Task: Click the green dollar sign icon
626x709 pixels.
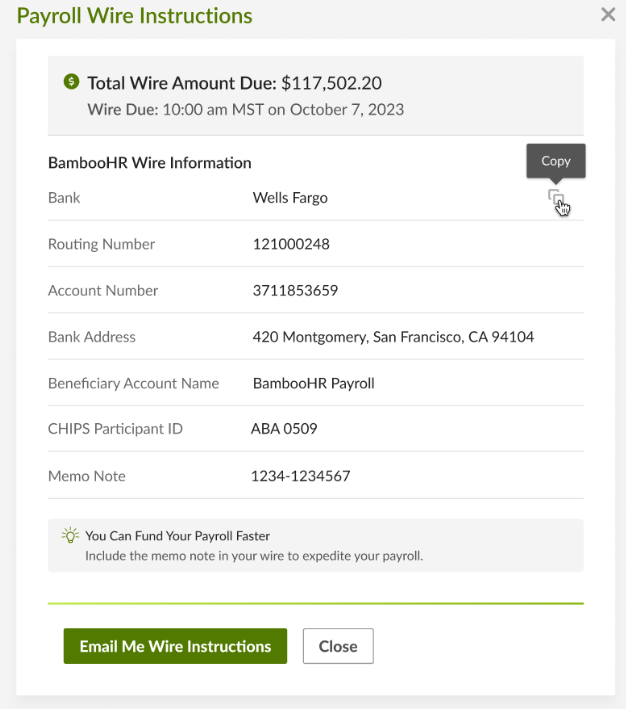Action: [x=71, y=82]
